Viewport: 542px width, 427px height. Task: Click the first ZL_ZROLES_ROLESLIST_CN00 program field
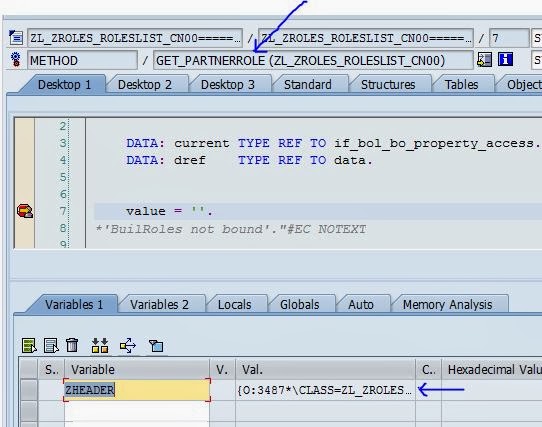point(135,38)
